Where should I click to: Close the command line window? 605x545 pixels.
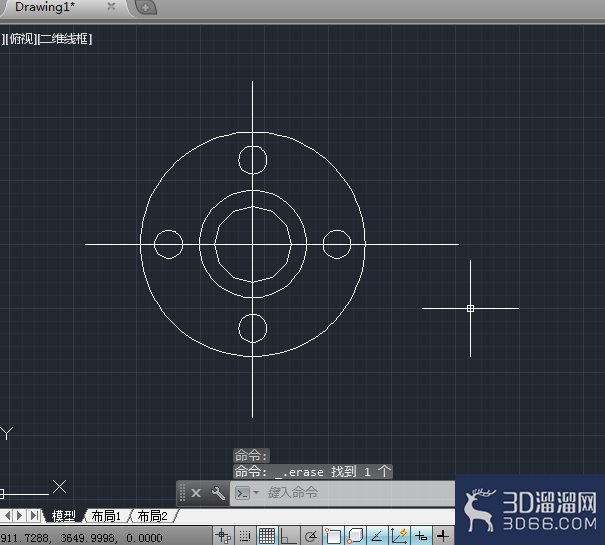coord(196,493)
